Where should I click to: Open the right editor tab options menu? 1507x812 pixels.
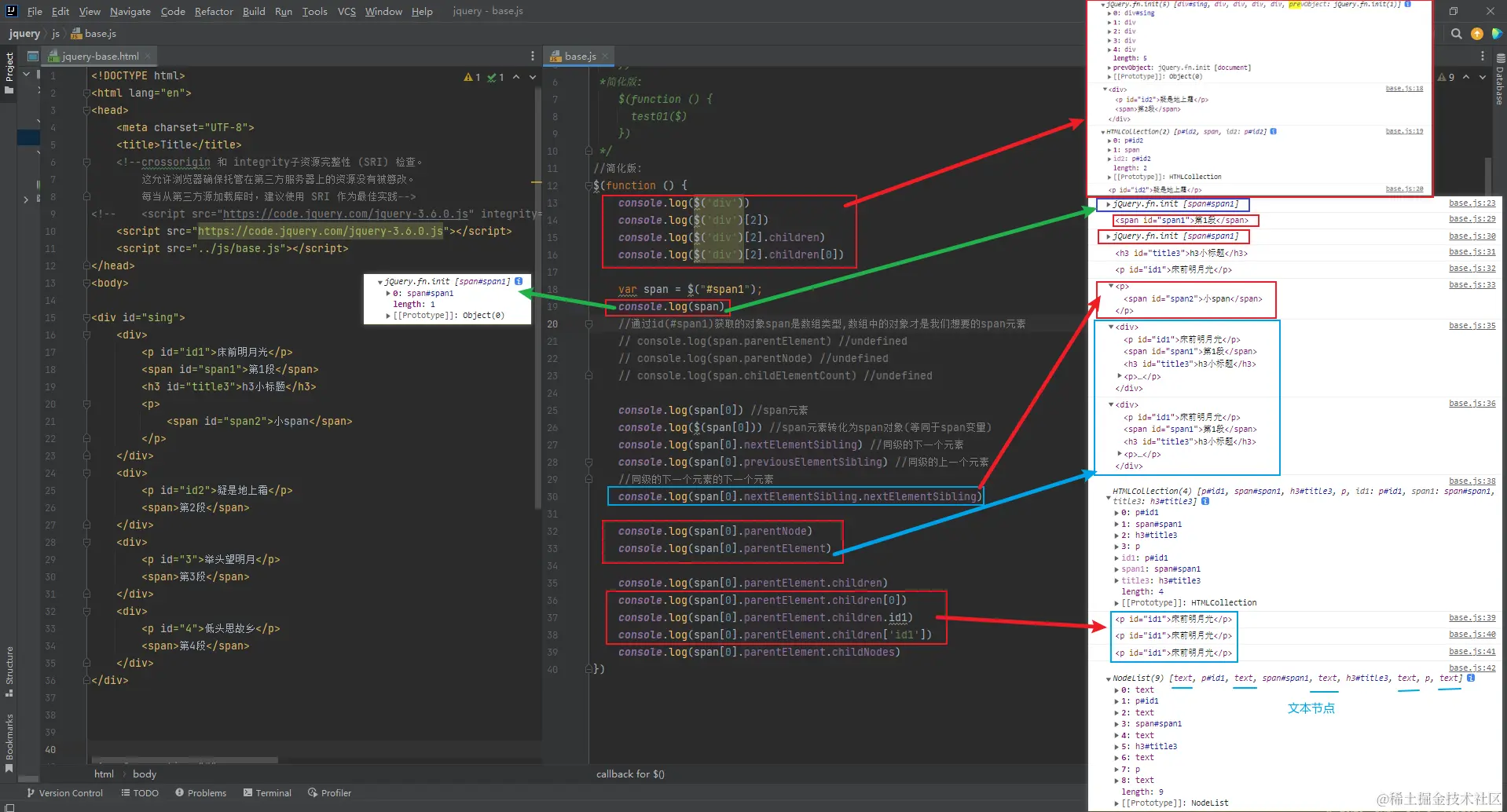(x=1482, y=56)
